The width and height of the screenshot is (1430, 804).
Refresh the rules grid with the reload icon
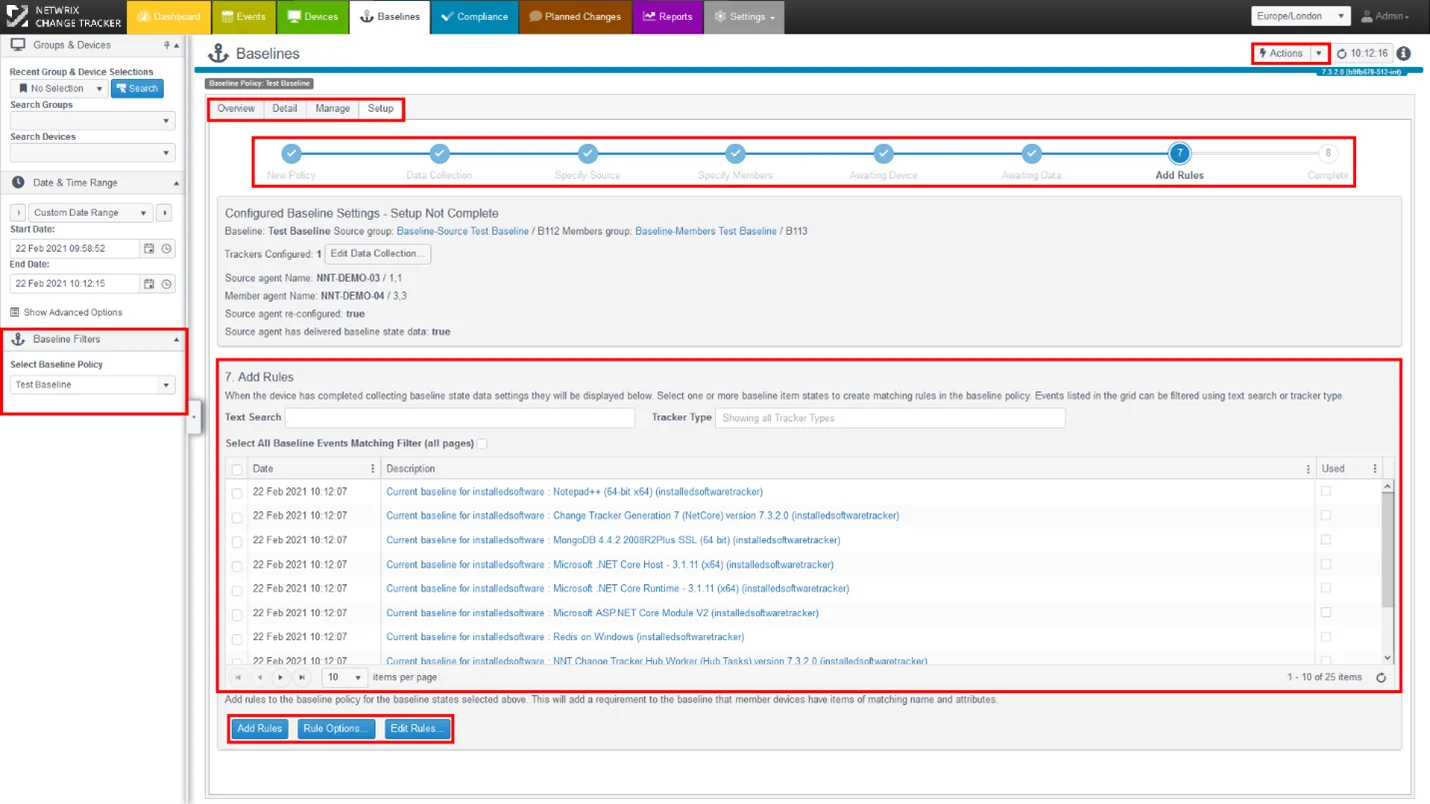click(x=1381, y=678)
